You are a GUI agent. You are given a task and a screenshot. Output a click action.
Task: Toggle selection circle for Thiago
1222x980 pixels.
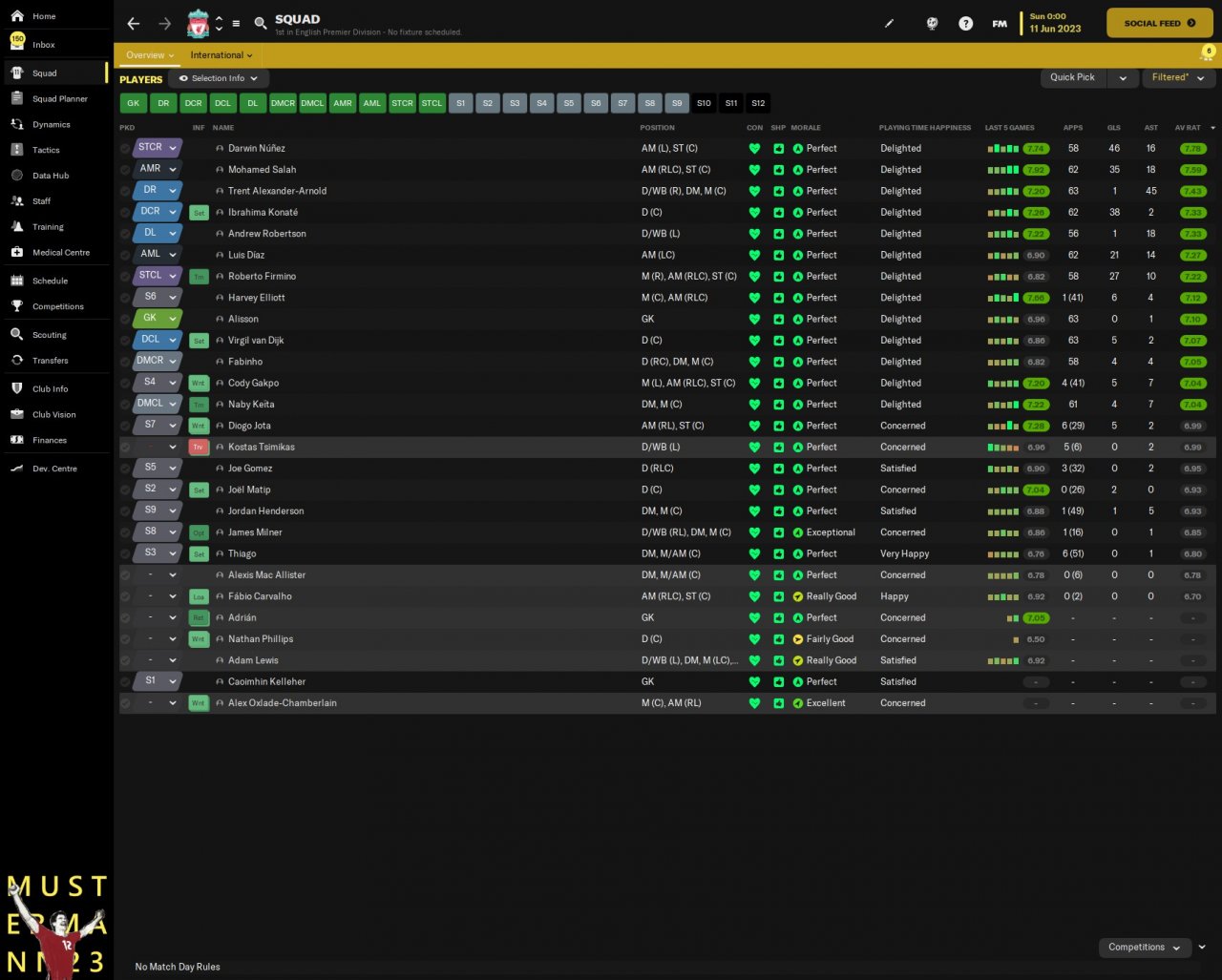pos(125,553)
